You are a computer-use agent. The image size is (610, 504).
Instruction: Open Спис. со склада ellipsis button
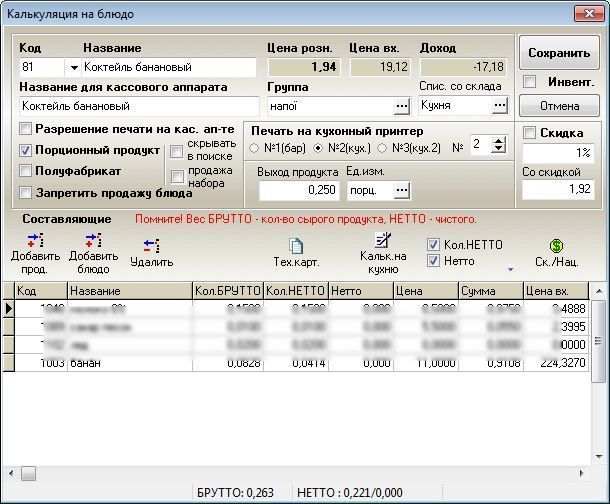[x=500, y=105]
